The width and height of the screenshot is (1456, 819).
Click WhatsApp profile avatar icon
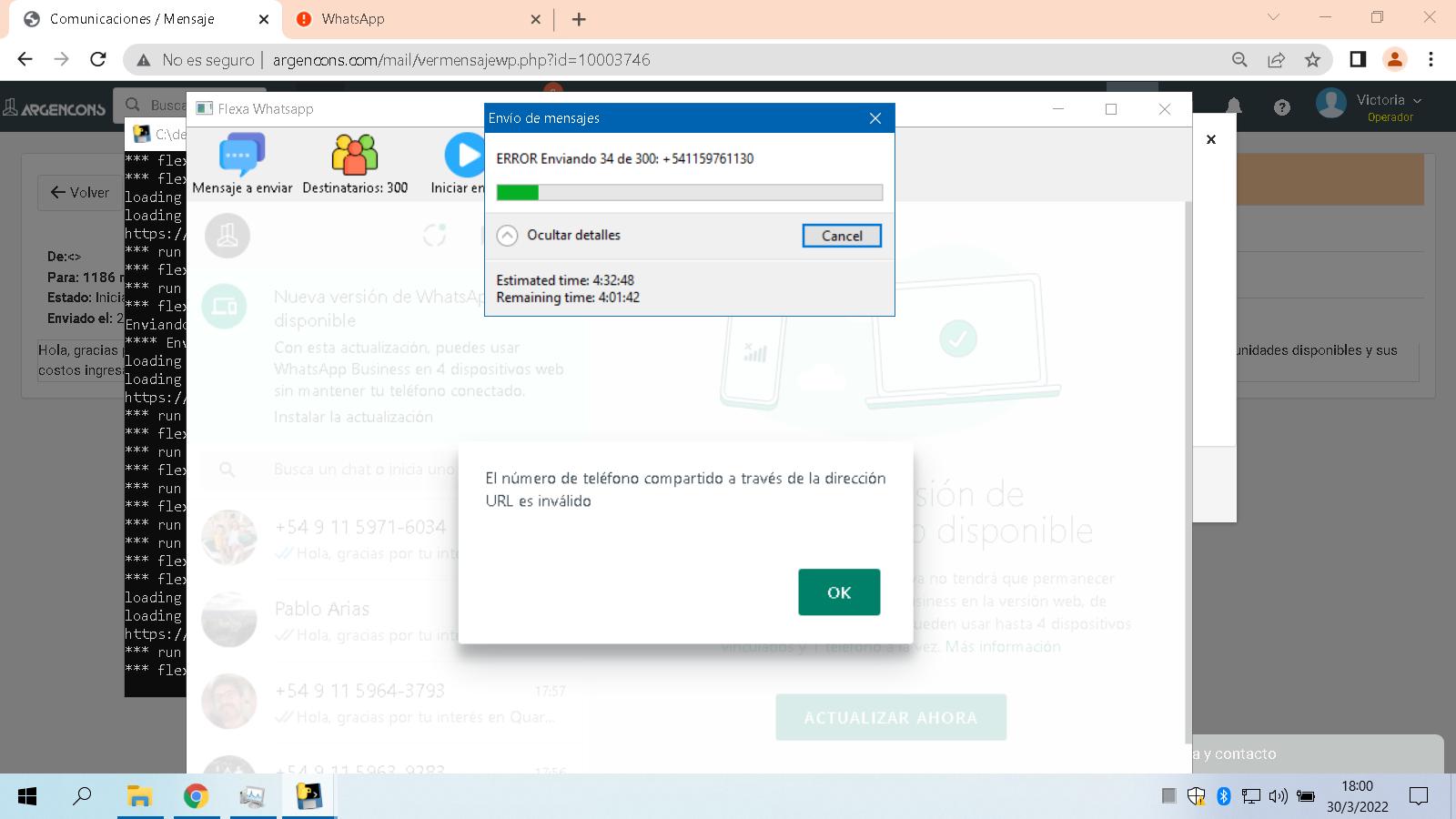pyautogui.click(x=227, y=236)
